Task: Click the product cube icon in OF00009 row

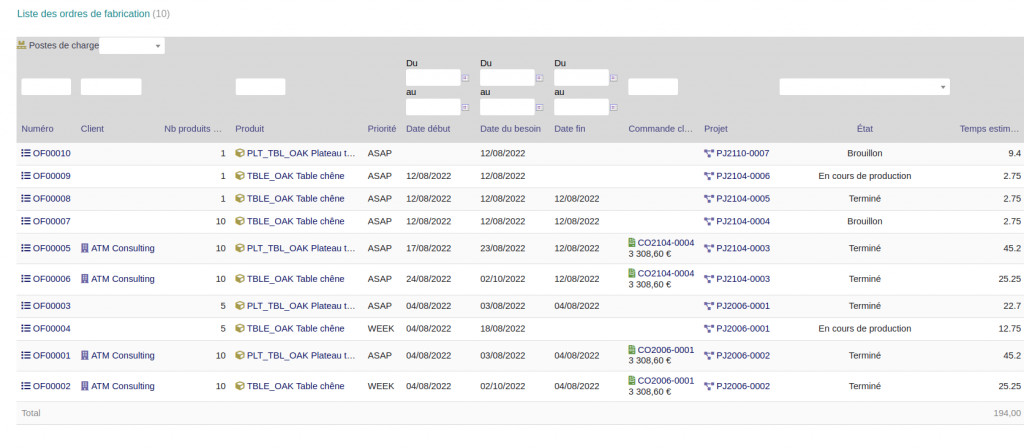Action: (240, 176)
